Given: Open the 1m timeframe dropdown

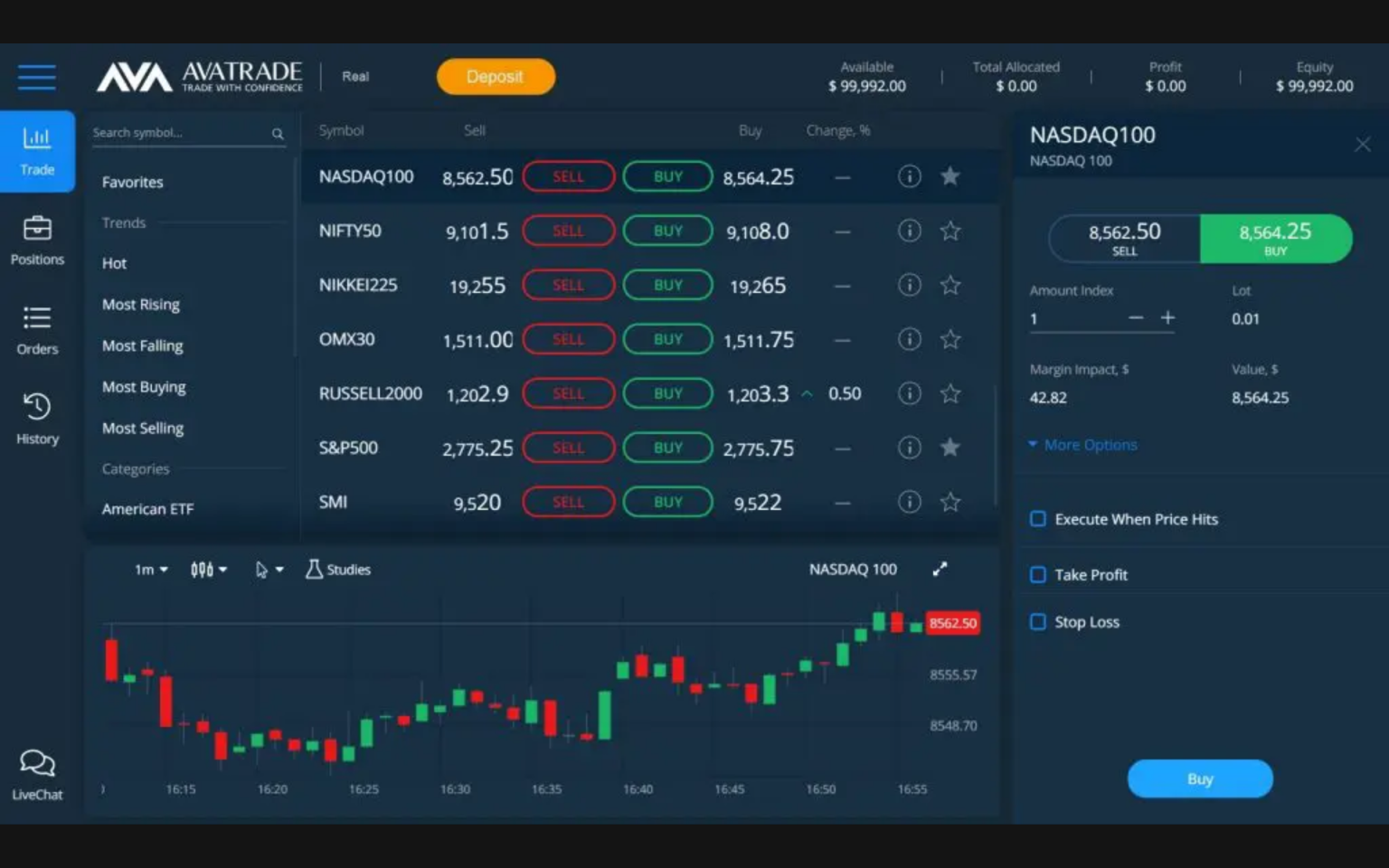Looking at the screenshot, I should click(151, 570).
